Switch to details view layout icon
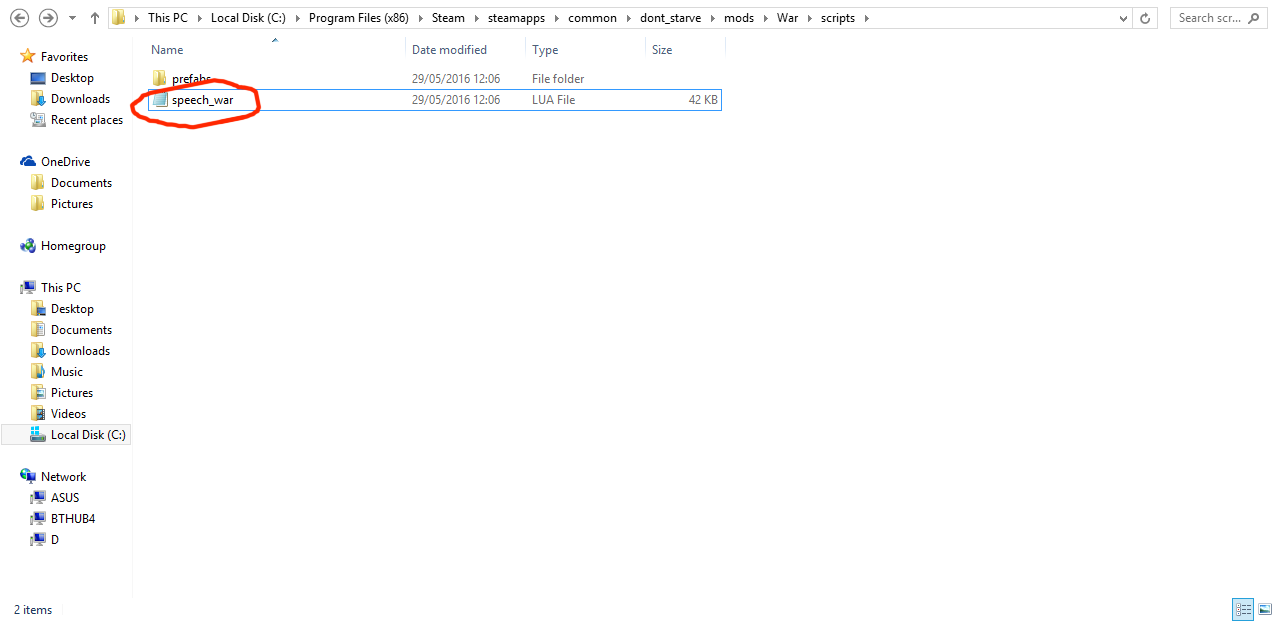 point(1244,609)
